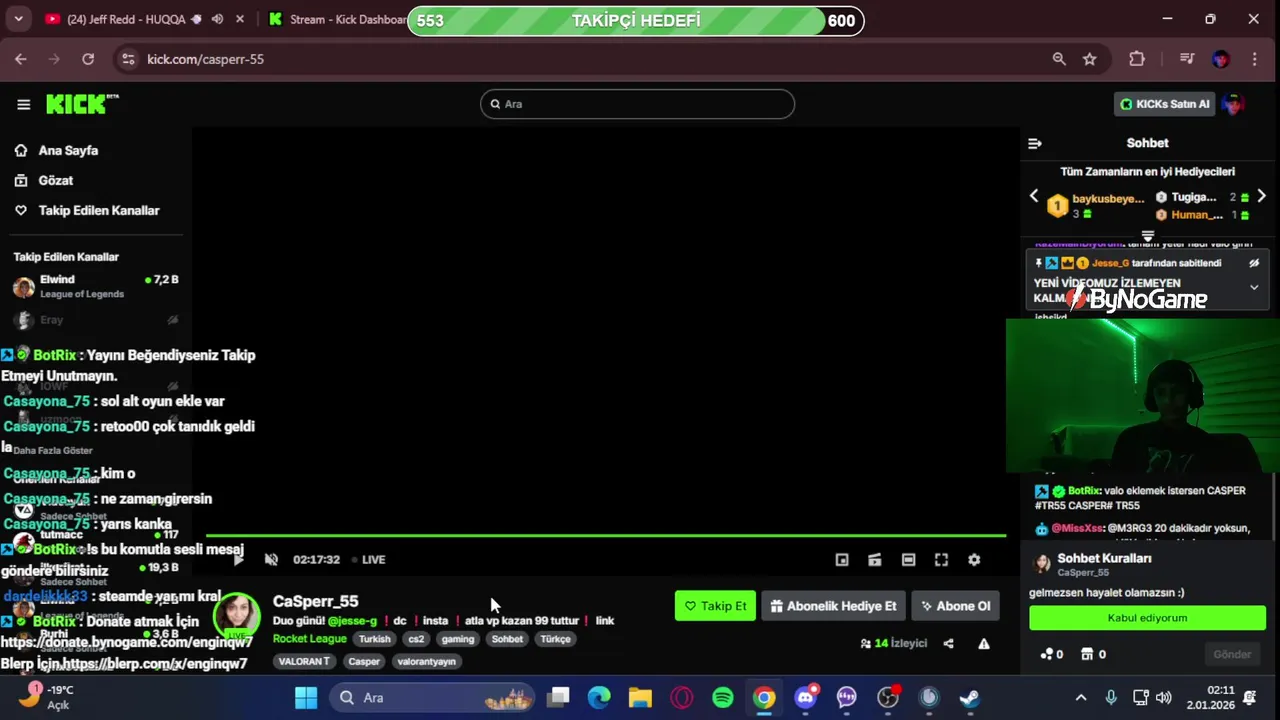The height and width of the screenshot is (720, 1280).
Task: Open Chrome tab search dropdown arrow
Action: [x=19, y=19]
